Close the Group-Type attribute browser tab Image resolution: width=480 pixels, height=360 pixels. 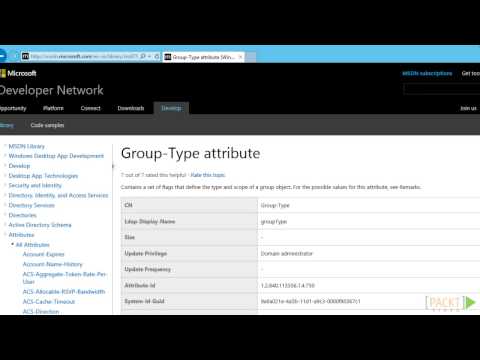(240, 57)
